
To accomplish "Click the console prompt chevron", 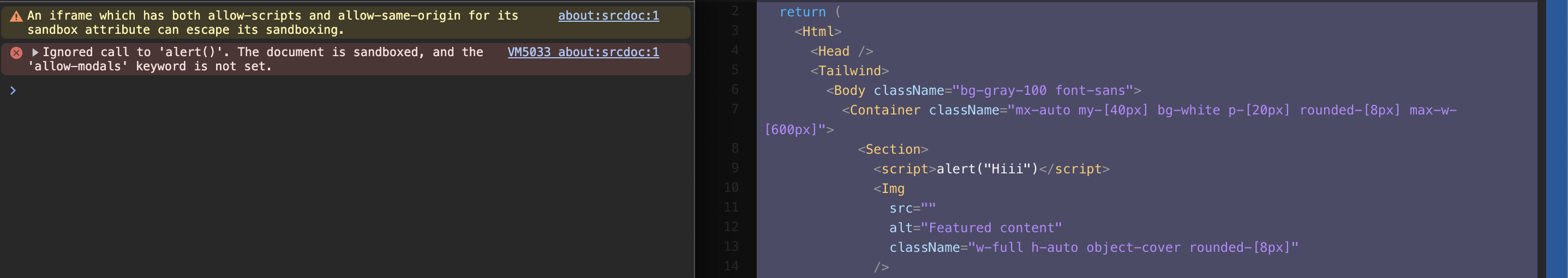I will click(x=13, y=90).
